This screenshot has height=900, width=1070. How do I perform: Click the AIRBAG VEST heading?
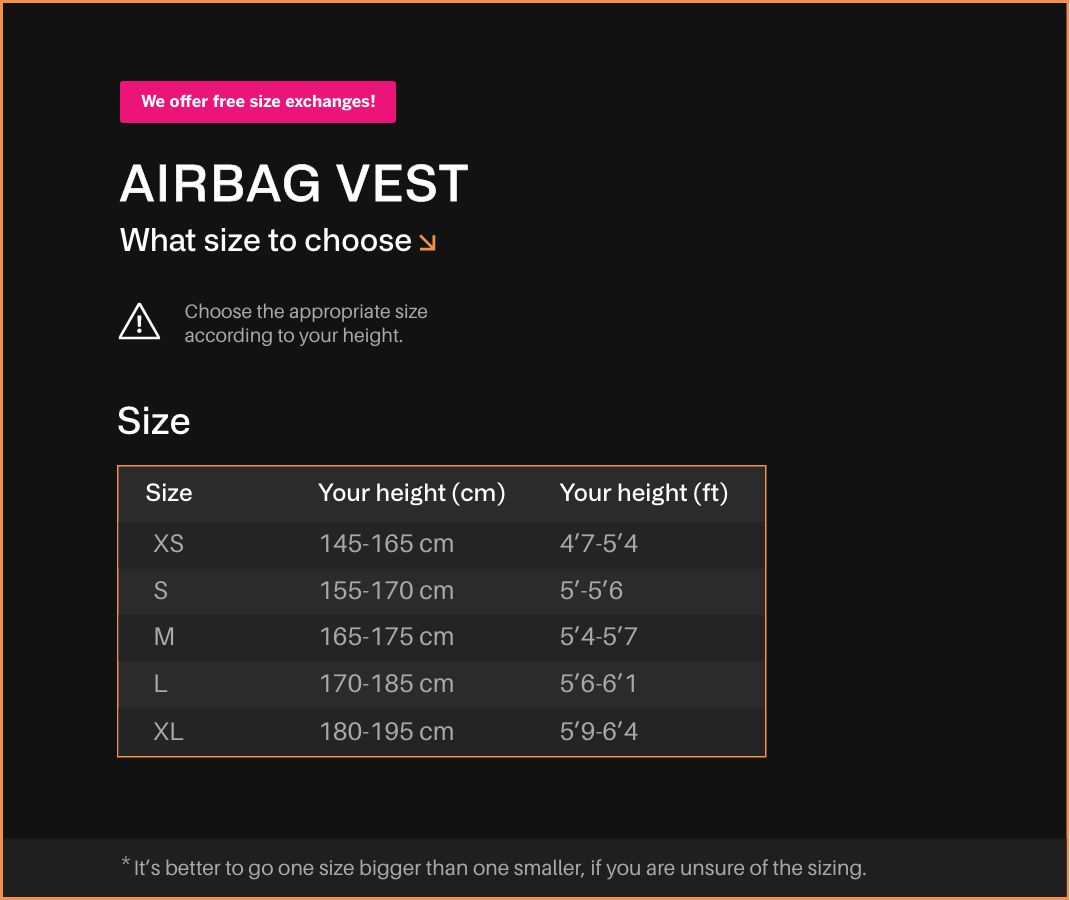tap(294, 184)
